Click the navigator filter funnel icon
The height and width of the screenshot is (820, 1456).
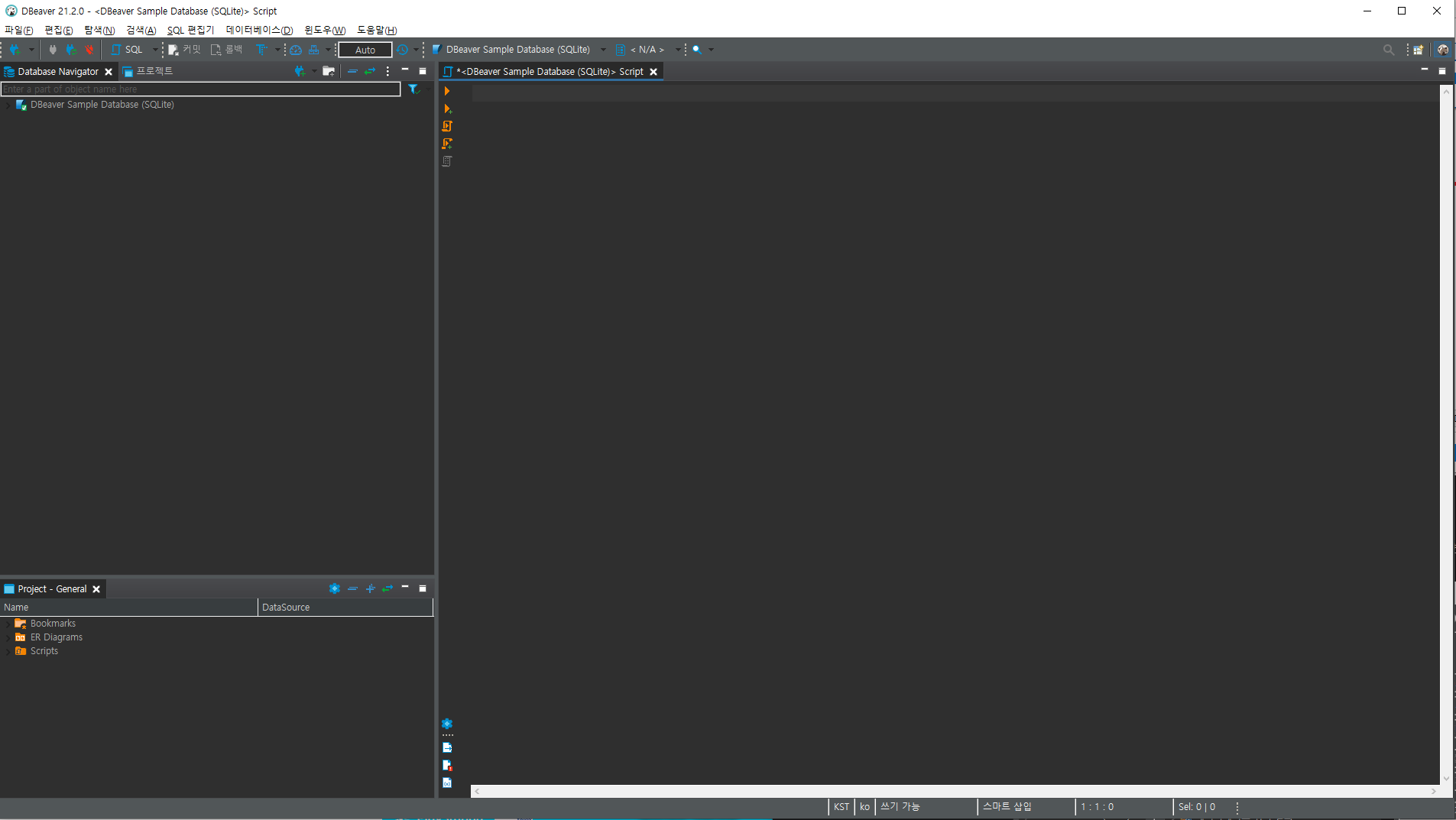coord(413,89)
